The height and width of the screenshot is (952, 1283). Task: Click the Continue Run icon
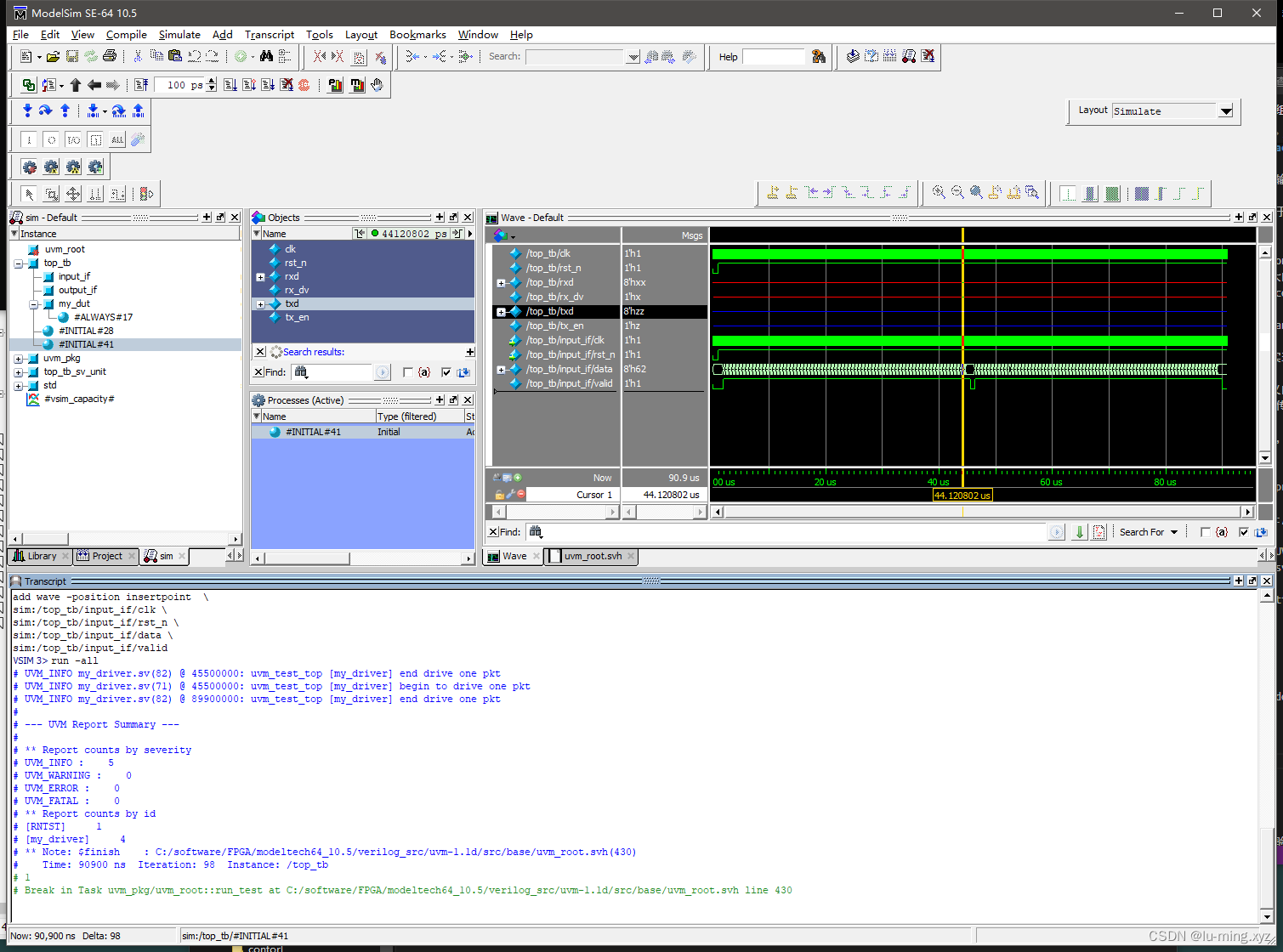pyautogui.click(x=249, y=85)
